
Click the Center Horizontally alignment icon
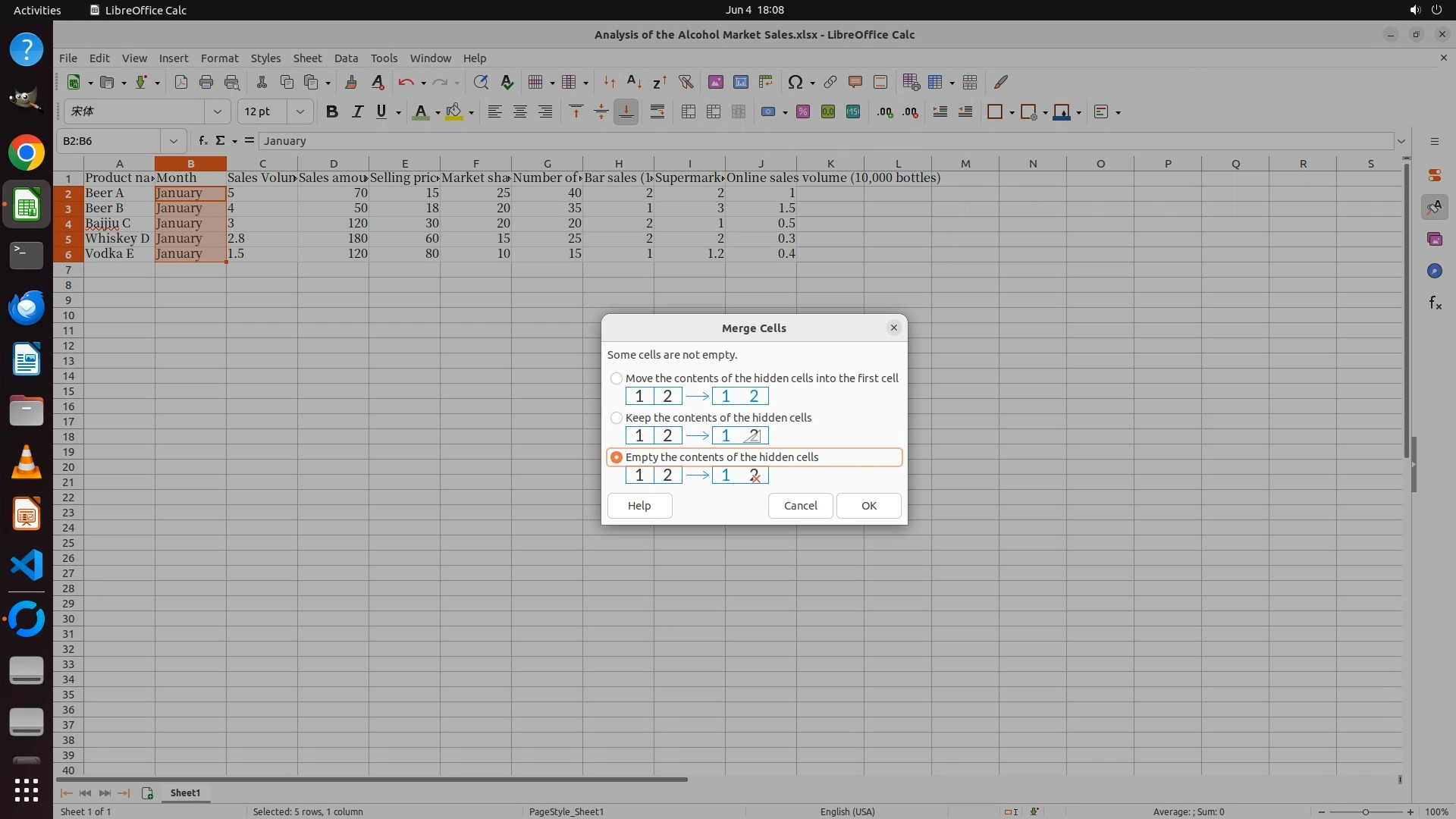pyautogui.click(x=520, y=112)
